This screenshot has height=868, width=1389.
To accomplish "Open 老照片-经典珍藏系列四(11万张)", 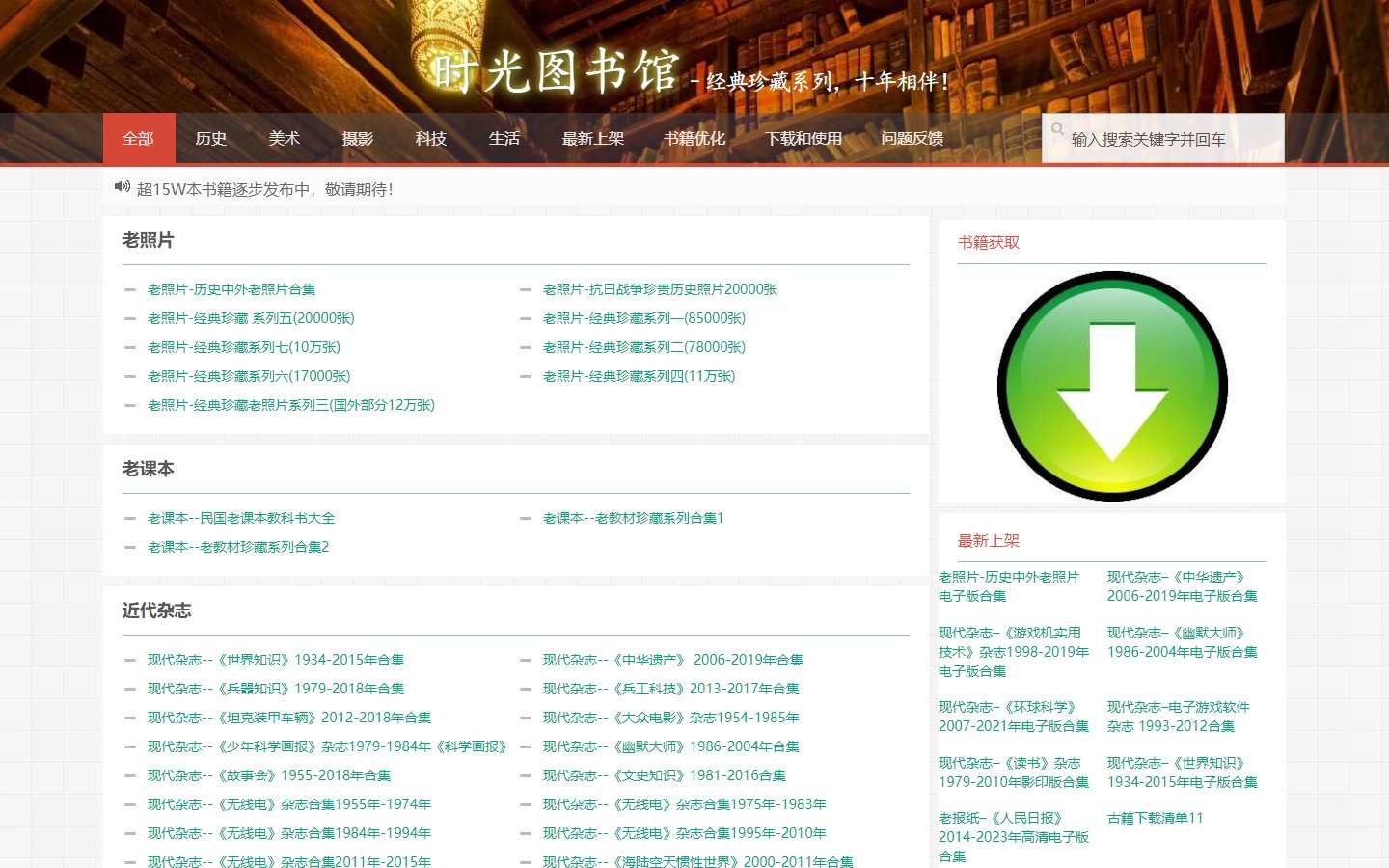I will click(x=639, y=376).
